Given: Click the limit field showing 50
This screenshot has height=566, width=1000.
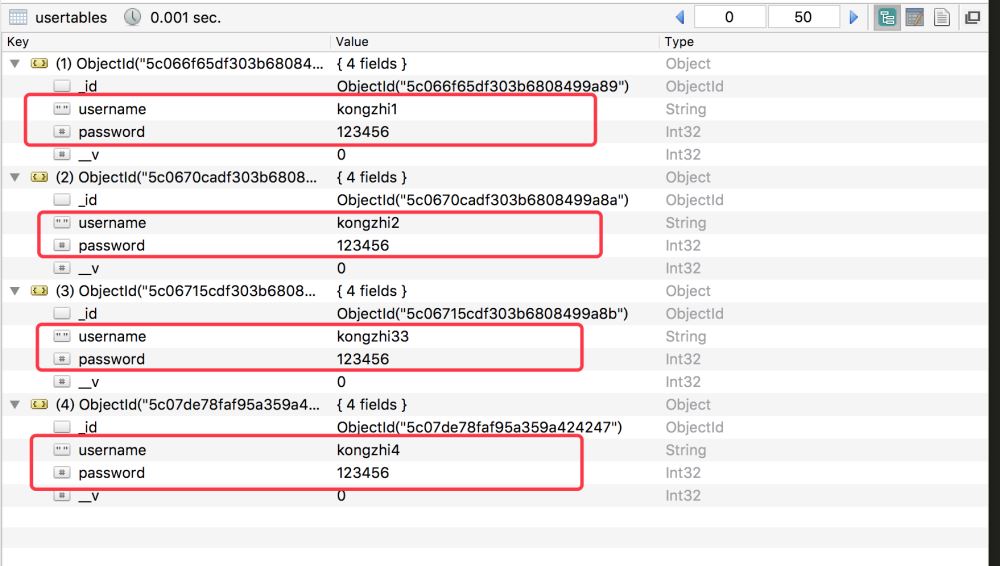Looking at the screenshot, I should point(803,17).
